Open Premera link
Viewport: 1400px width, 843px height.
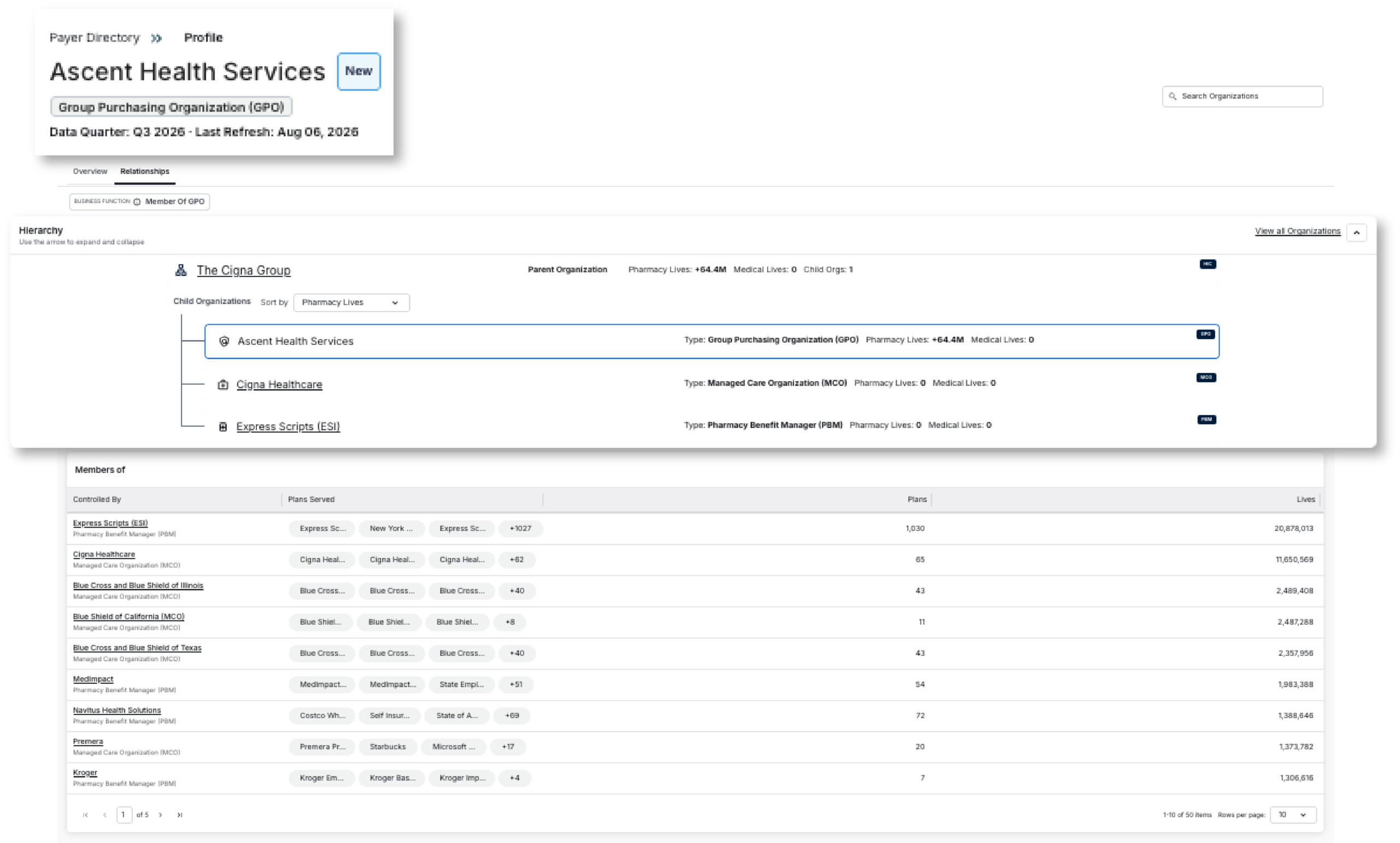click(88, 742)
